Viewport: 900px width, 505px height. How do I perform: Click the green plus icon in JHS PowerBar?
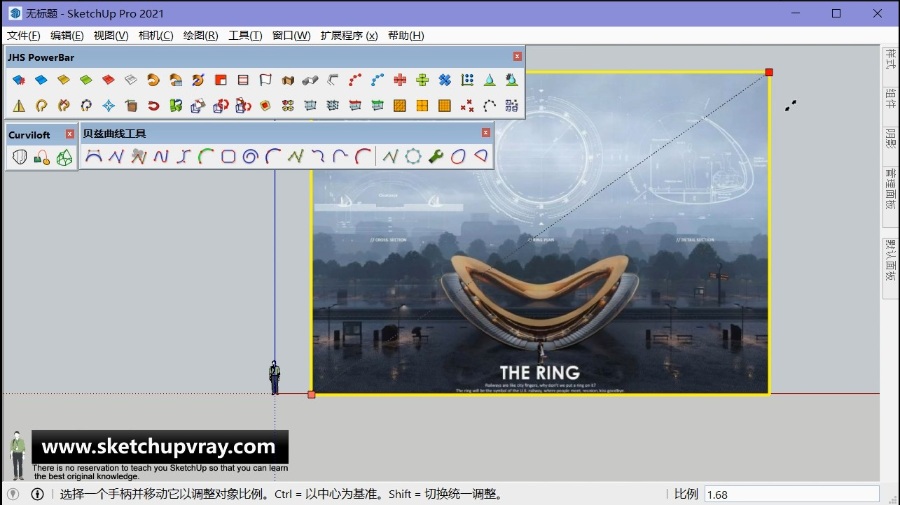coord(422,80)
